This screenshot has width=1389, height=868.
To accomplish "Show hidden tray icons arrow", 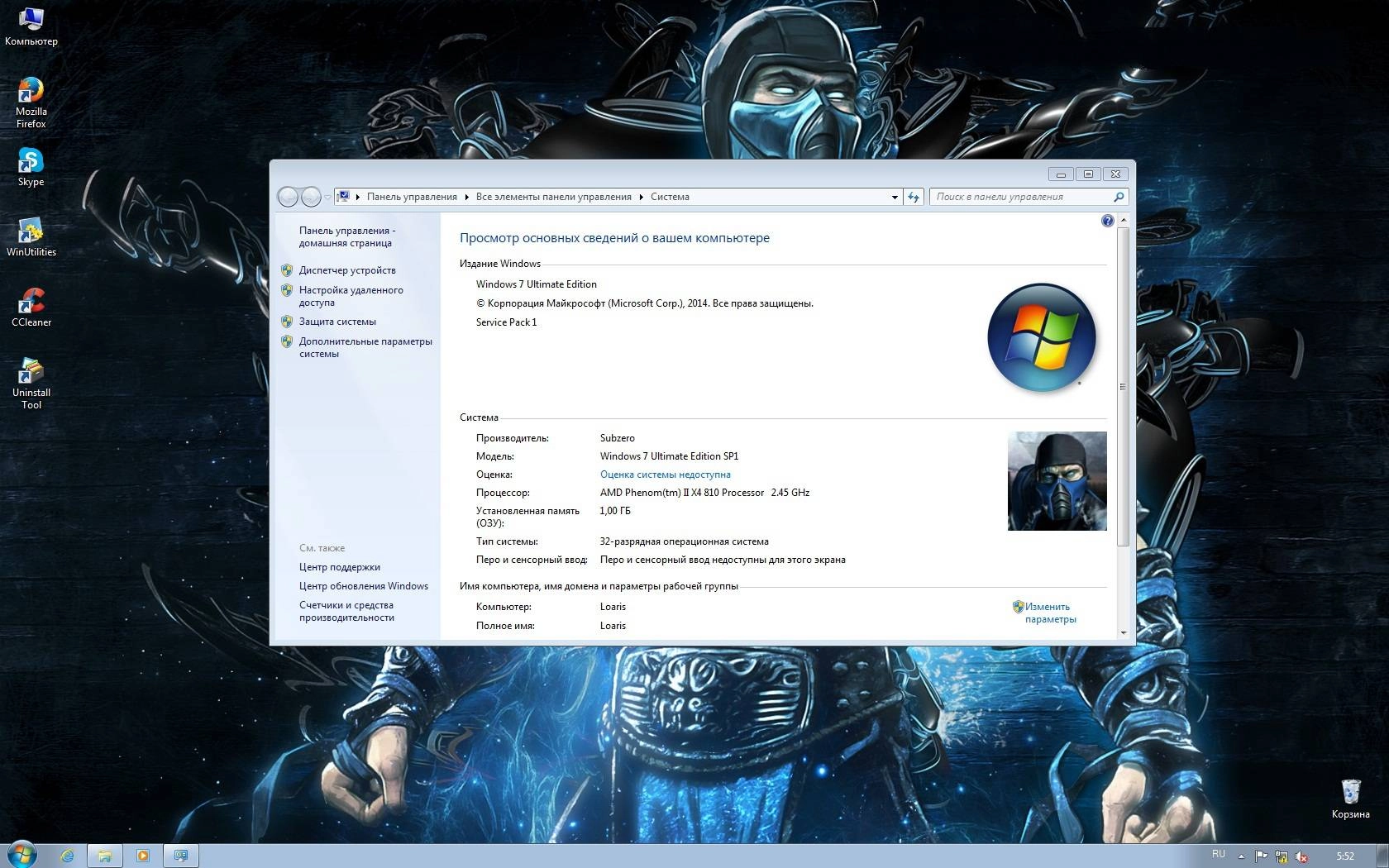I will (1241, 856).
